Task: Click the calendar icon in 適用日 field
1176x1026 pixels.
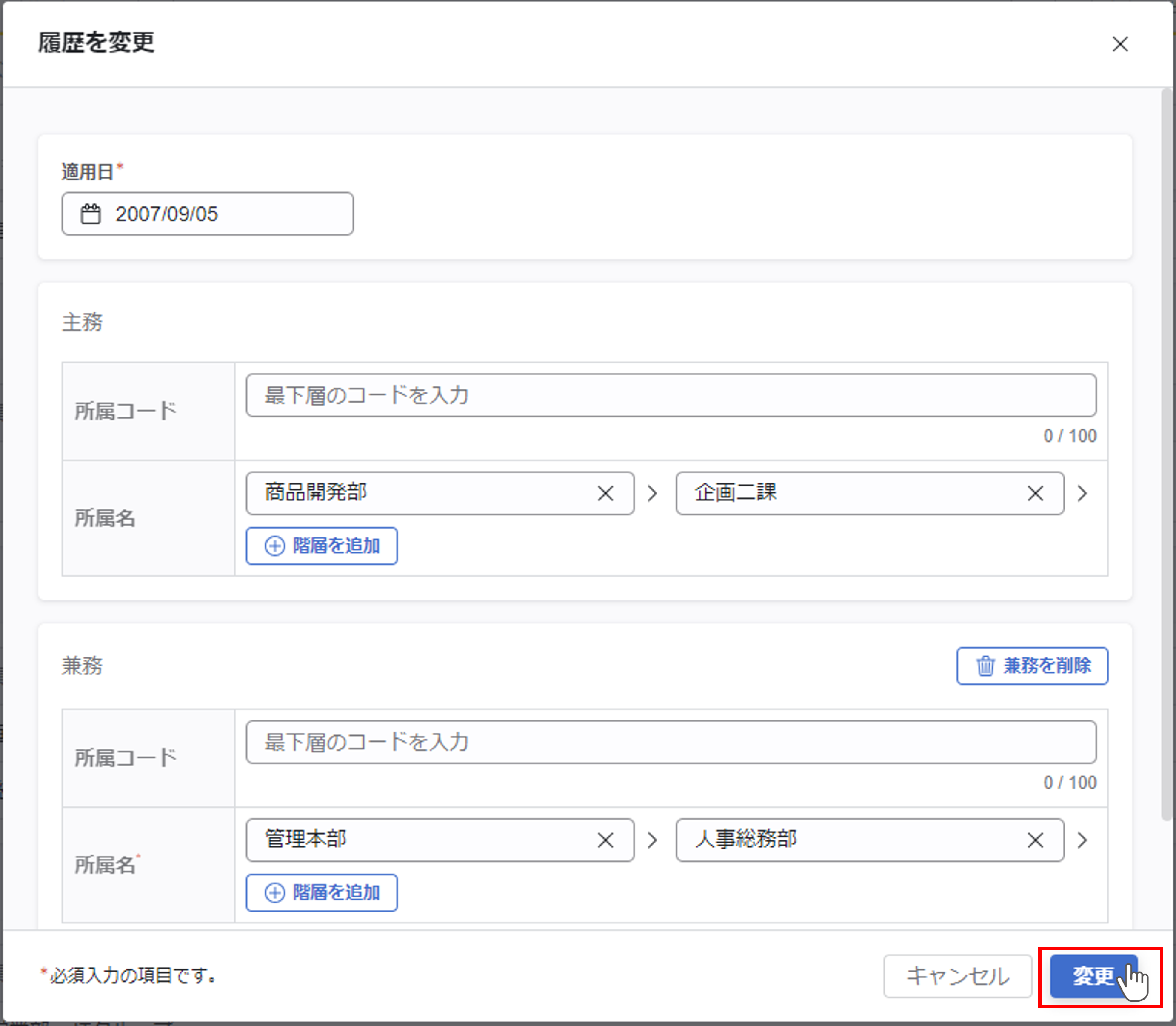Action: 91,214
